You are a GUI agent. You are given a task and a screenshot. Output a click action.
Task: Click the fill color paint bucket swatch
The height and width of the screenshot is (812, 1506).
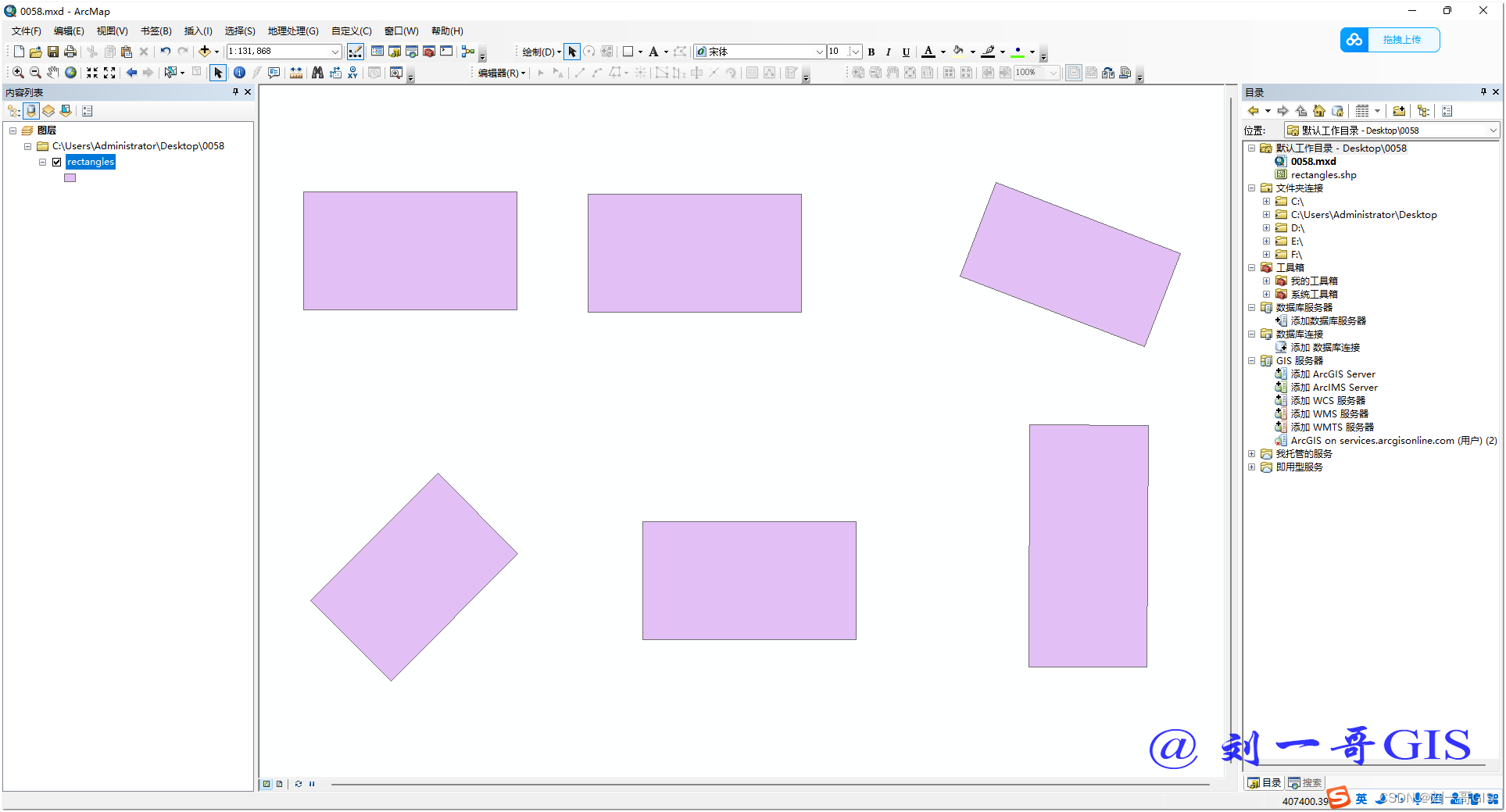tap(958, 52)
